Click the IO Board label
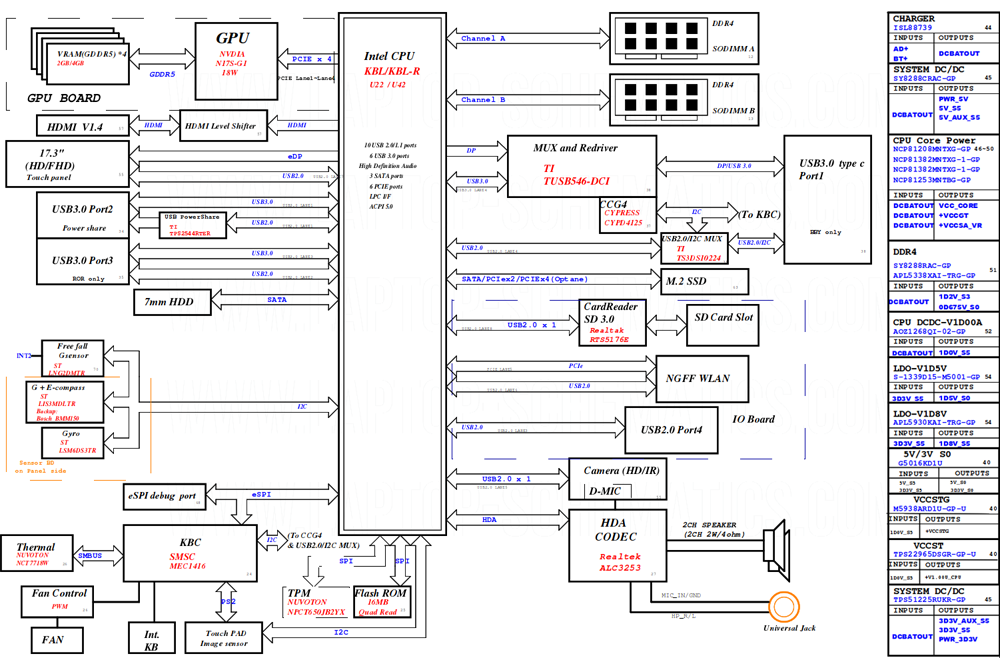Image resolution: width=1000 pixels, height=658 pixels. click(x=753, y=419)
